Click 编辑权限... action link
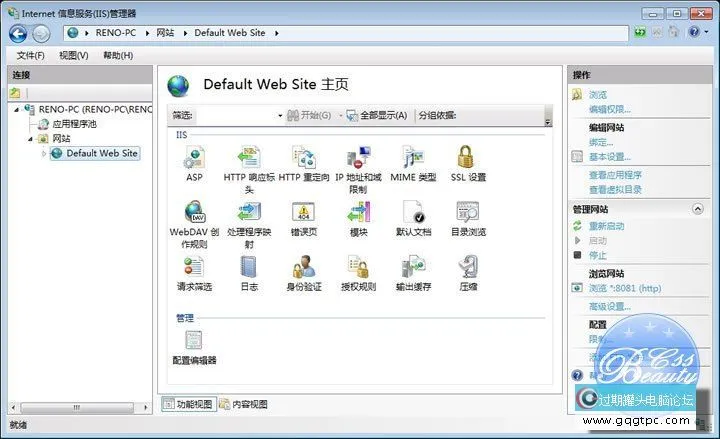This screenshot has height=439, width=720. pos(610,109)
